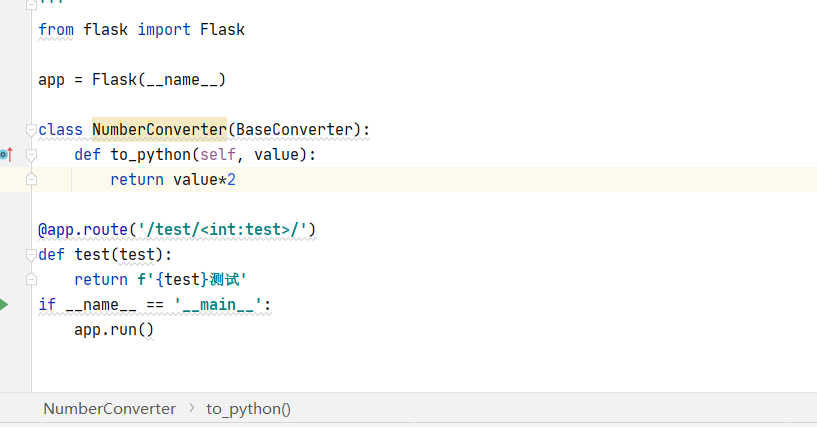The image size is (817, 427).
Task: Click the green run arrow in gutter
Action: 4,305
